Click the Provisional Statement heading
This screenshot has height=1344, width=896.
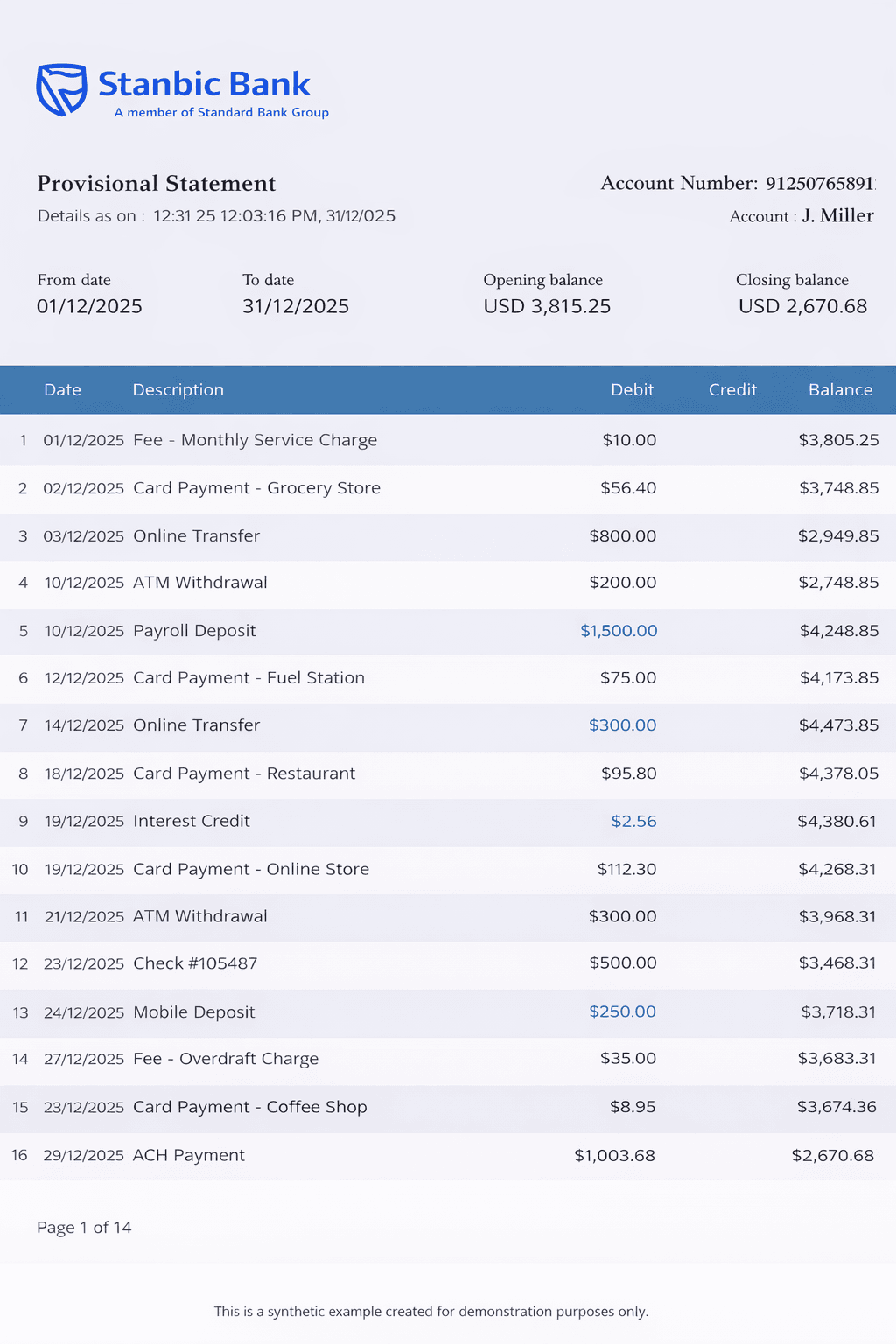(156, 184)
